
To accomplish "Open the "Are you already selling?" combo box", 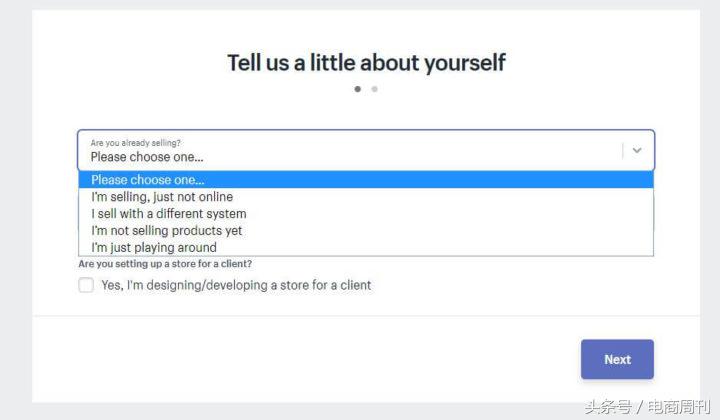I will pos(350,150).
